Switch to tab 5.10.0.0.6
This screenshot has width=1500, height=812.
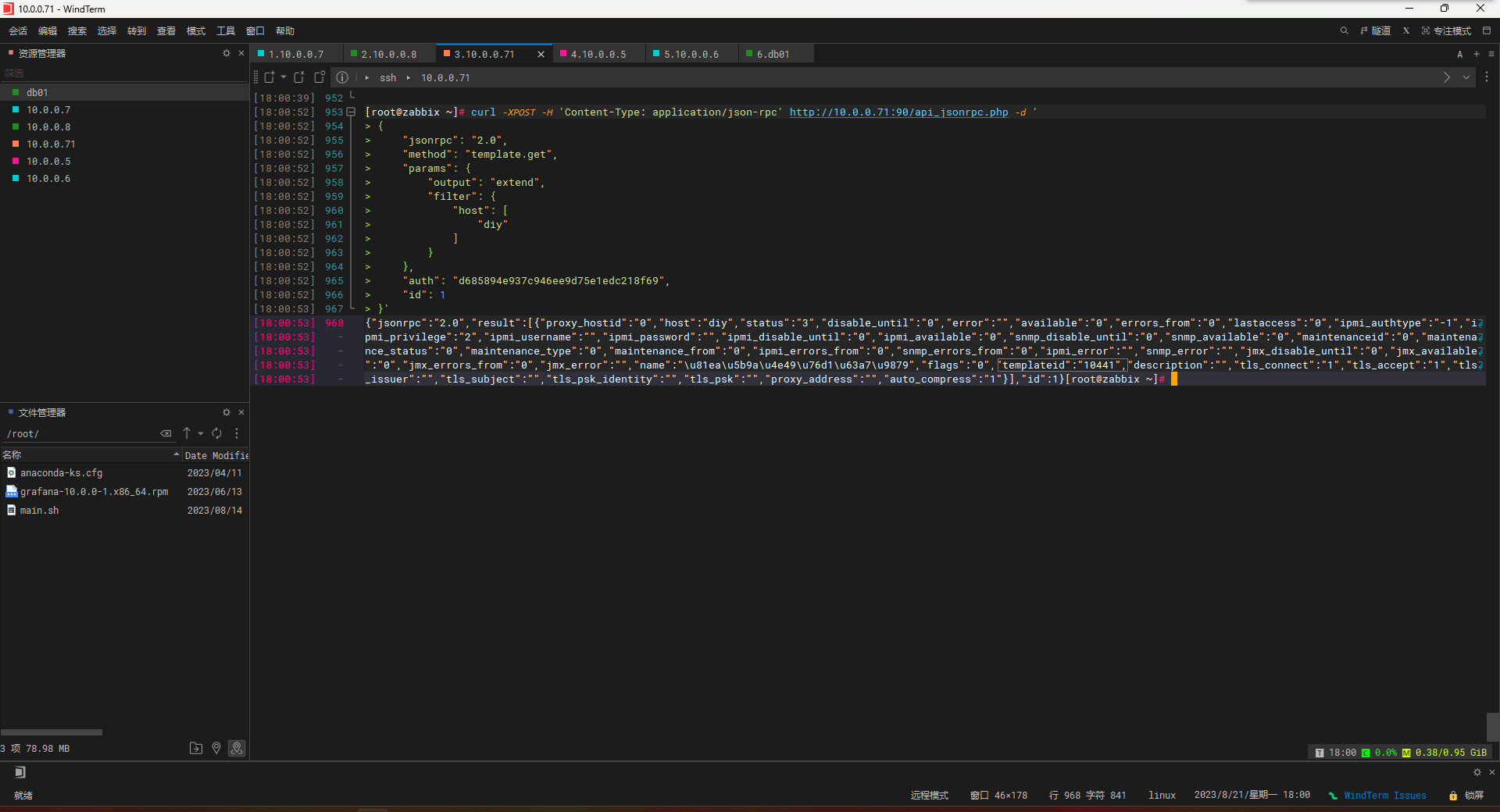click(691, 54)
